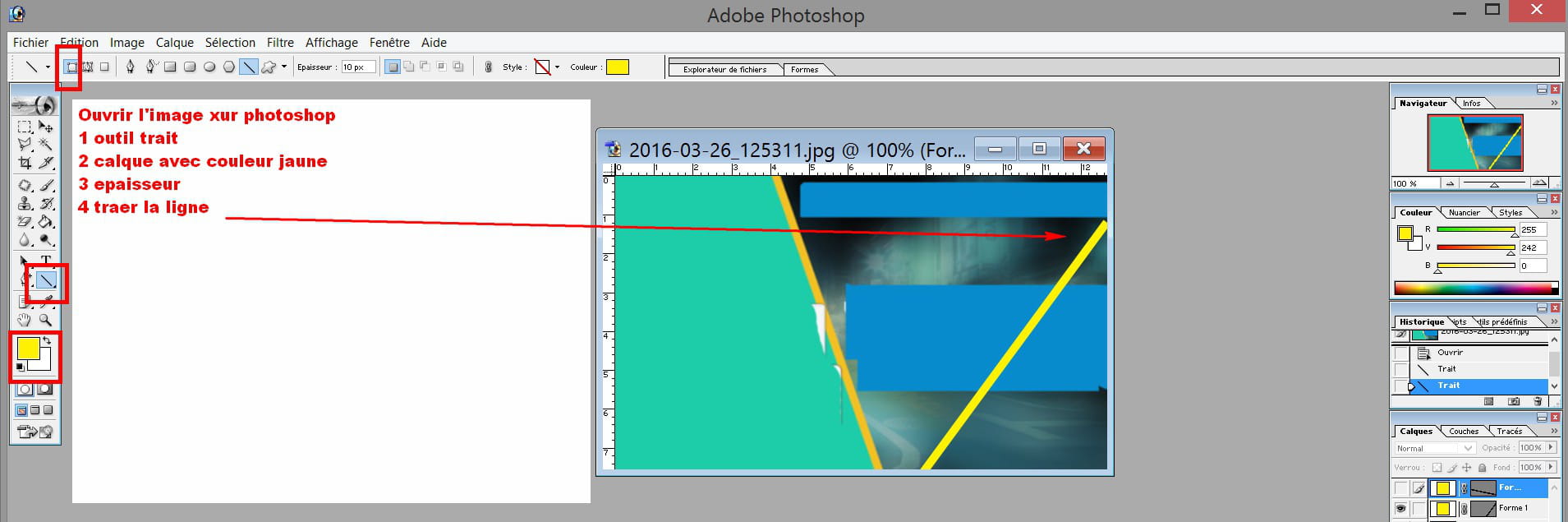
Task: Reset default foreground and background colors
Action: (x=21, y=367)
